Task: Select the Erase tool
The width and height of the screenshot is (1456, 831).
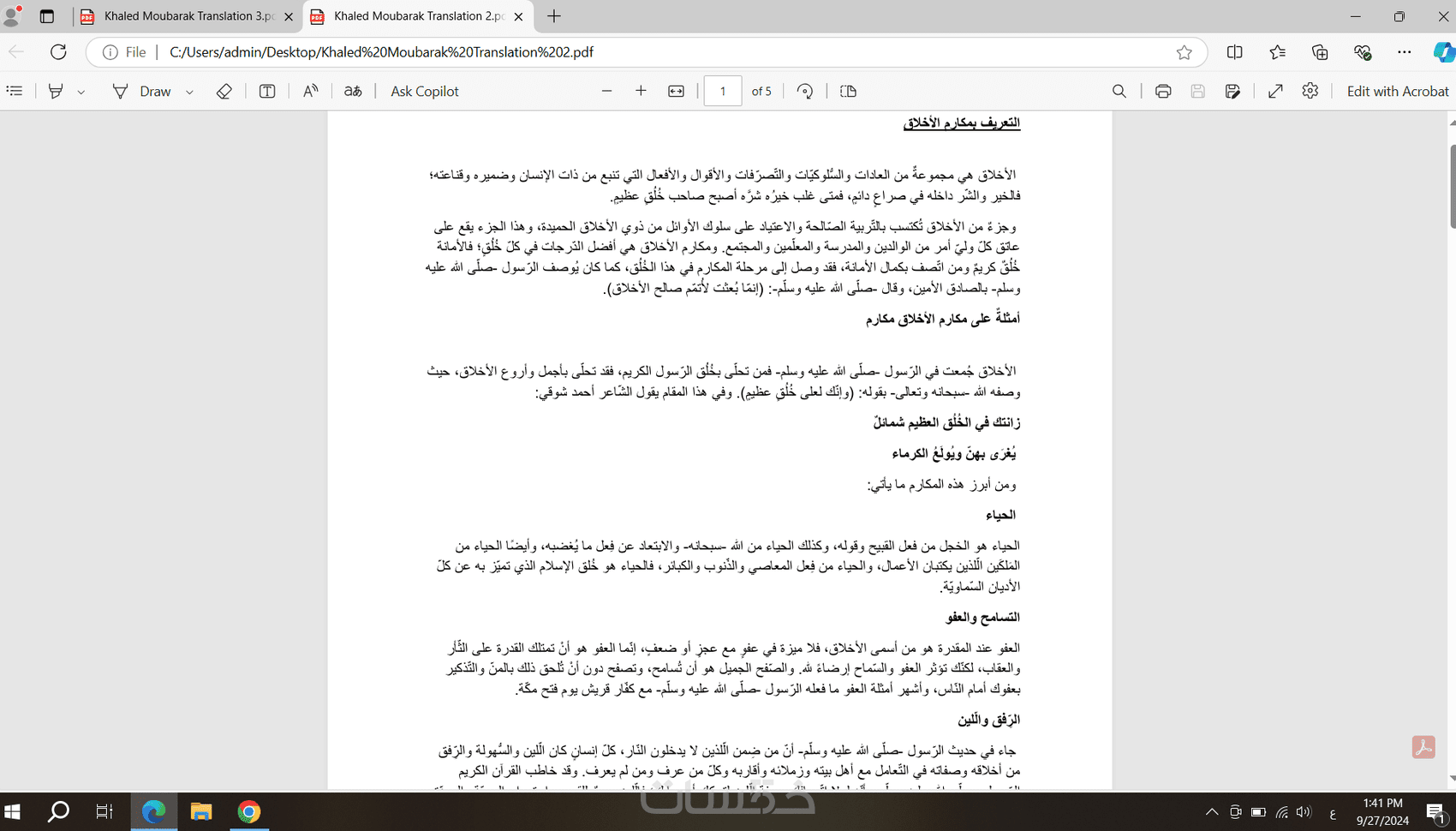Action: 224,91
